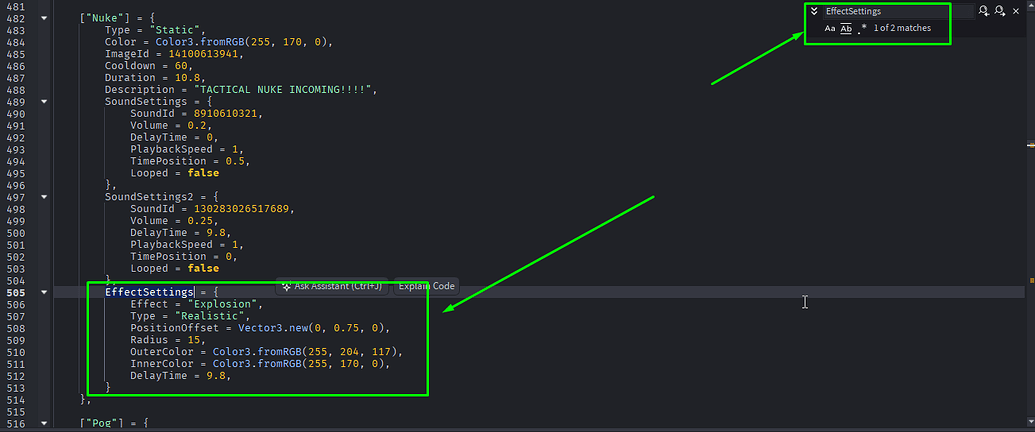Collapse the SoundSettings block fold arrow
Image resolution: width=1035 pixels, height=432 pixels.
pos(44,102)
